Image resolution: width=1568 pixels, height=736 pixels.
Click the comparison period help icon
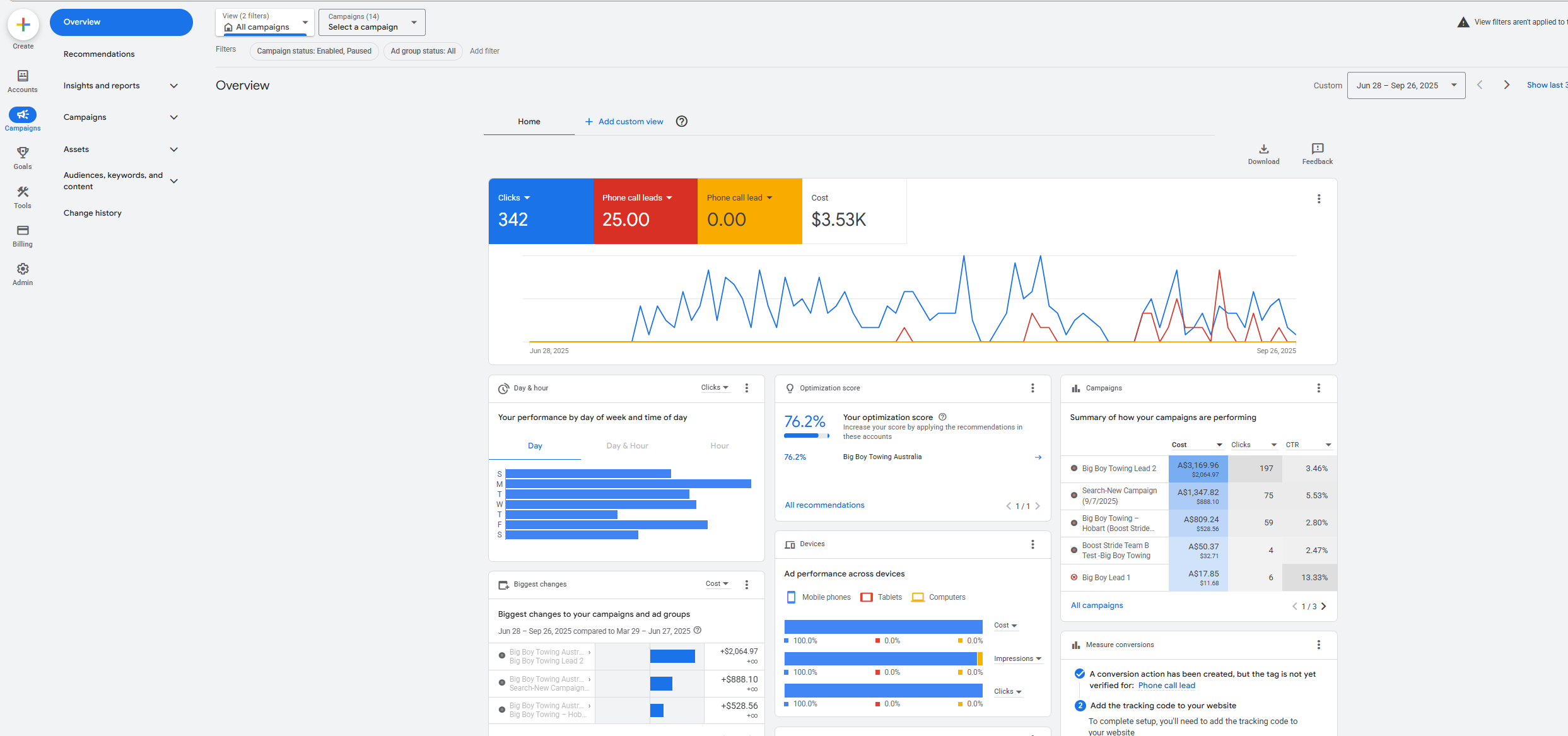pos(698,630)
